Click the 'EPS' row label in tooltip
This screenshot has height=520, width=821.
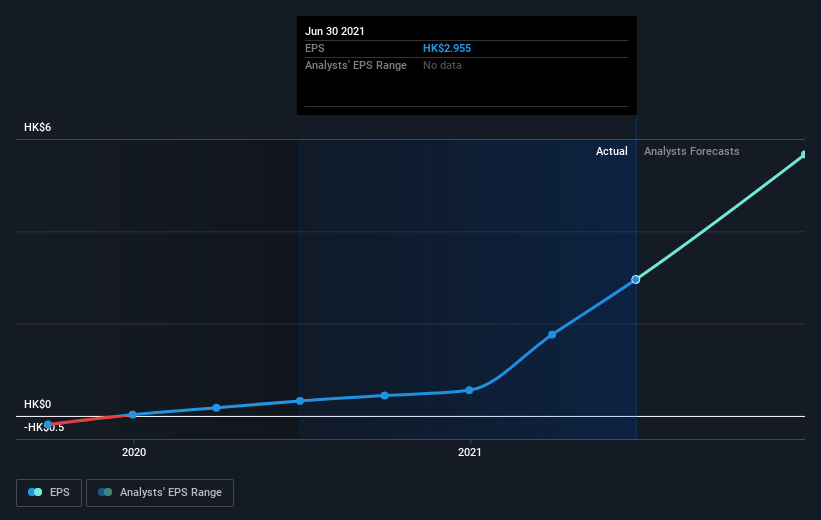click(315, 48)
